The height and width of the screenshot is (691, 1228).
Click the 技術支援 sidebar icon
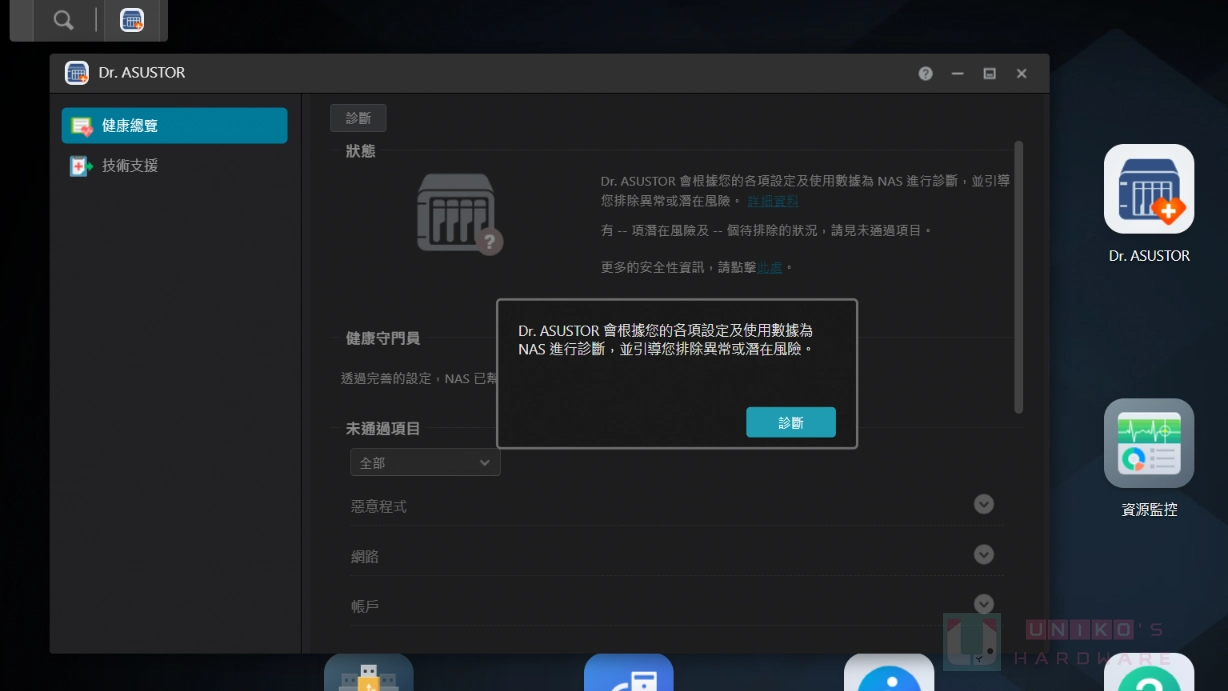click(82, 166)
